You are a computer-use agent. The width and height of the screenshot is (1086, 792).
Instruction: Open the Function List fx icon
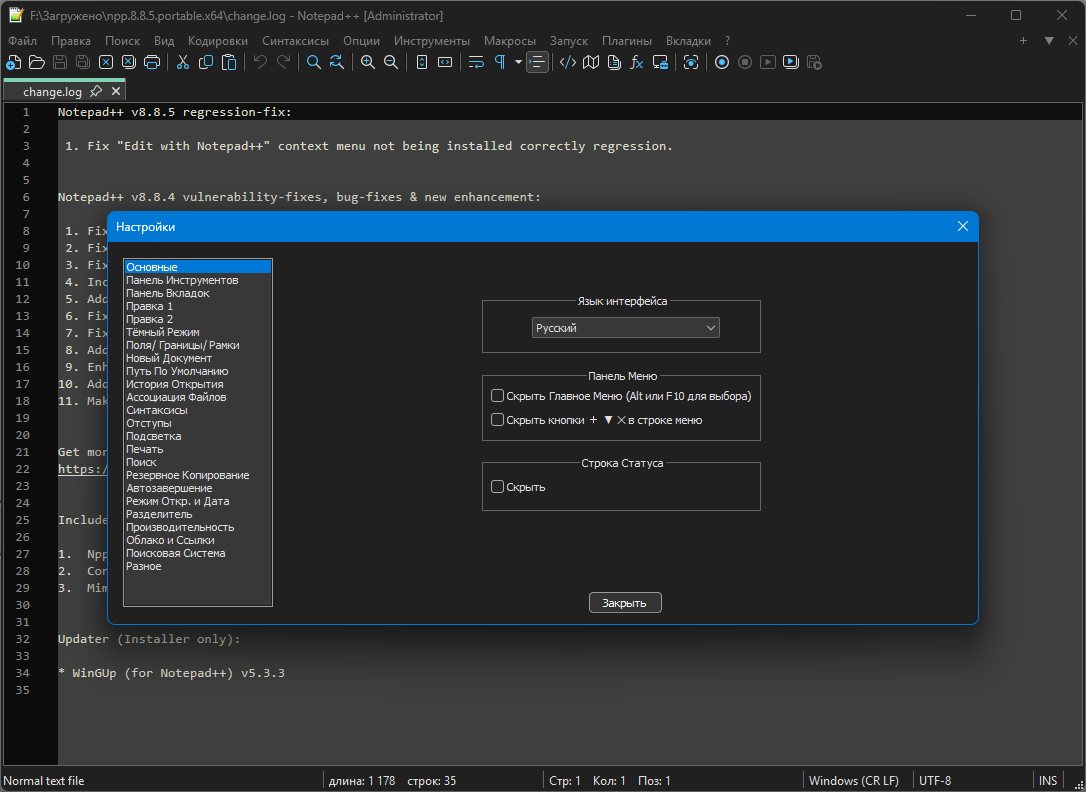[636, 62]
